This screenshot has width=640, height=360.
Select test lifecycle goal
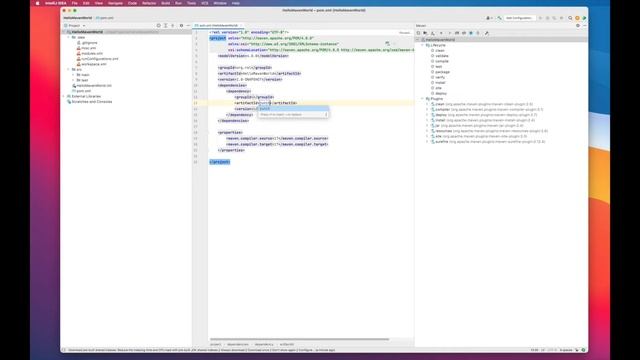coord(436,67)
